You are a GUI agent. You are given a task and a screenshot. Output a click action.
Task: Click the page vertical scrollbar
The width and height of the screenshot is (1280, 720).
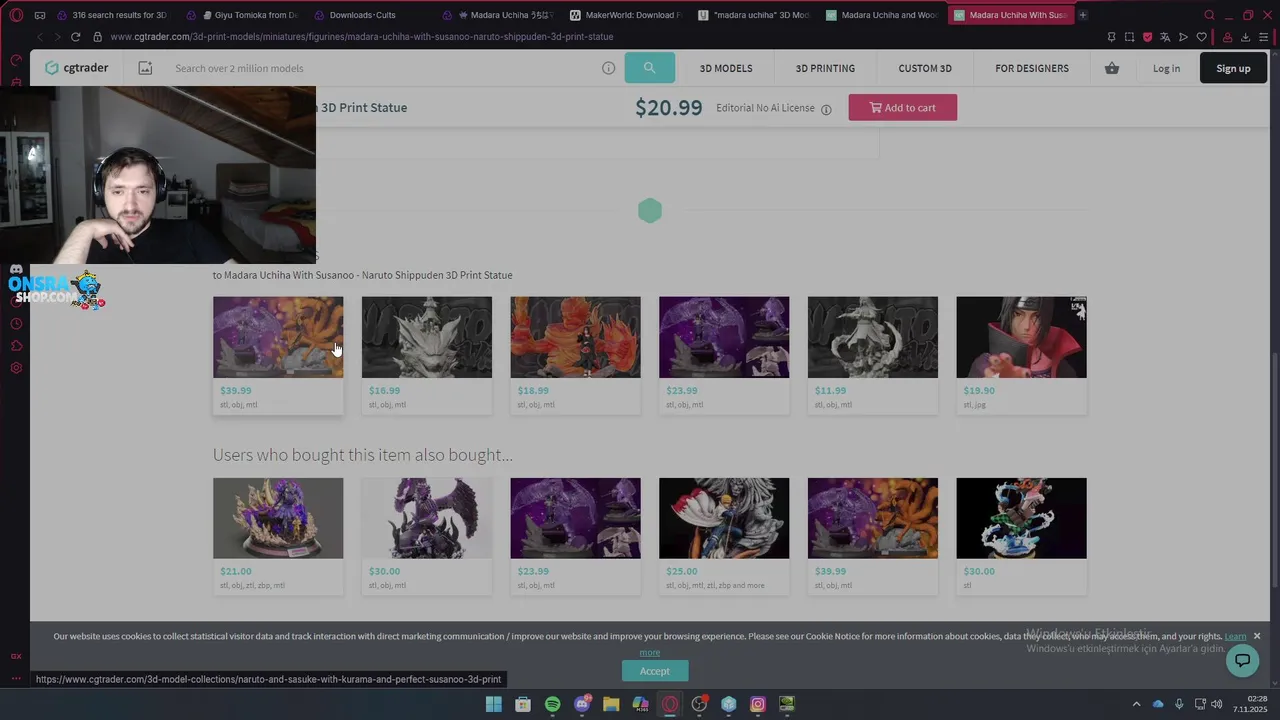1274,470
